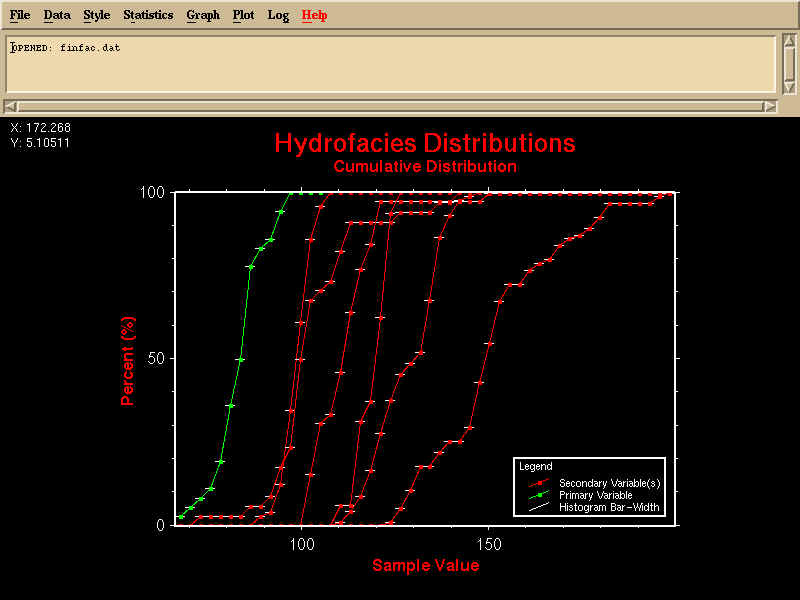The width and height of the screenshot is (800, 600).
Task: Click the Hydrofacies Distributions title
Action: [425, 143]
